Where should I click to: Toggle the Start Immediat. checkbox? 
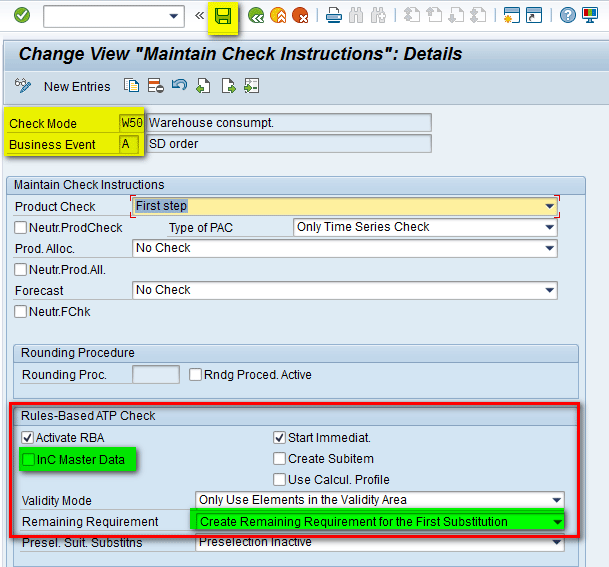pos(279,438)
